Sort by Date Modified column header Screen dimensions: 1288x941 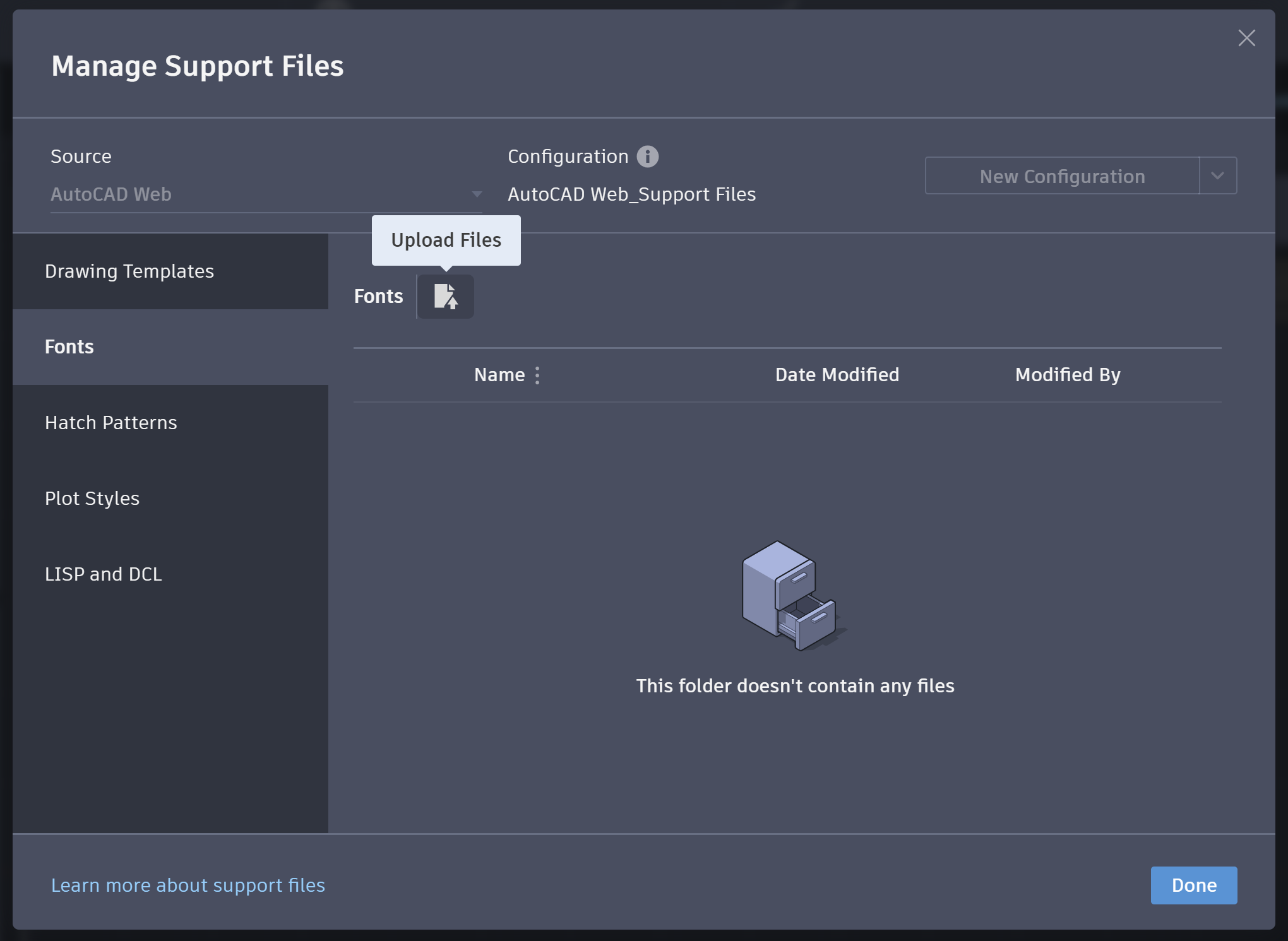[x=837, y=375]
